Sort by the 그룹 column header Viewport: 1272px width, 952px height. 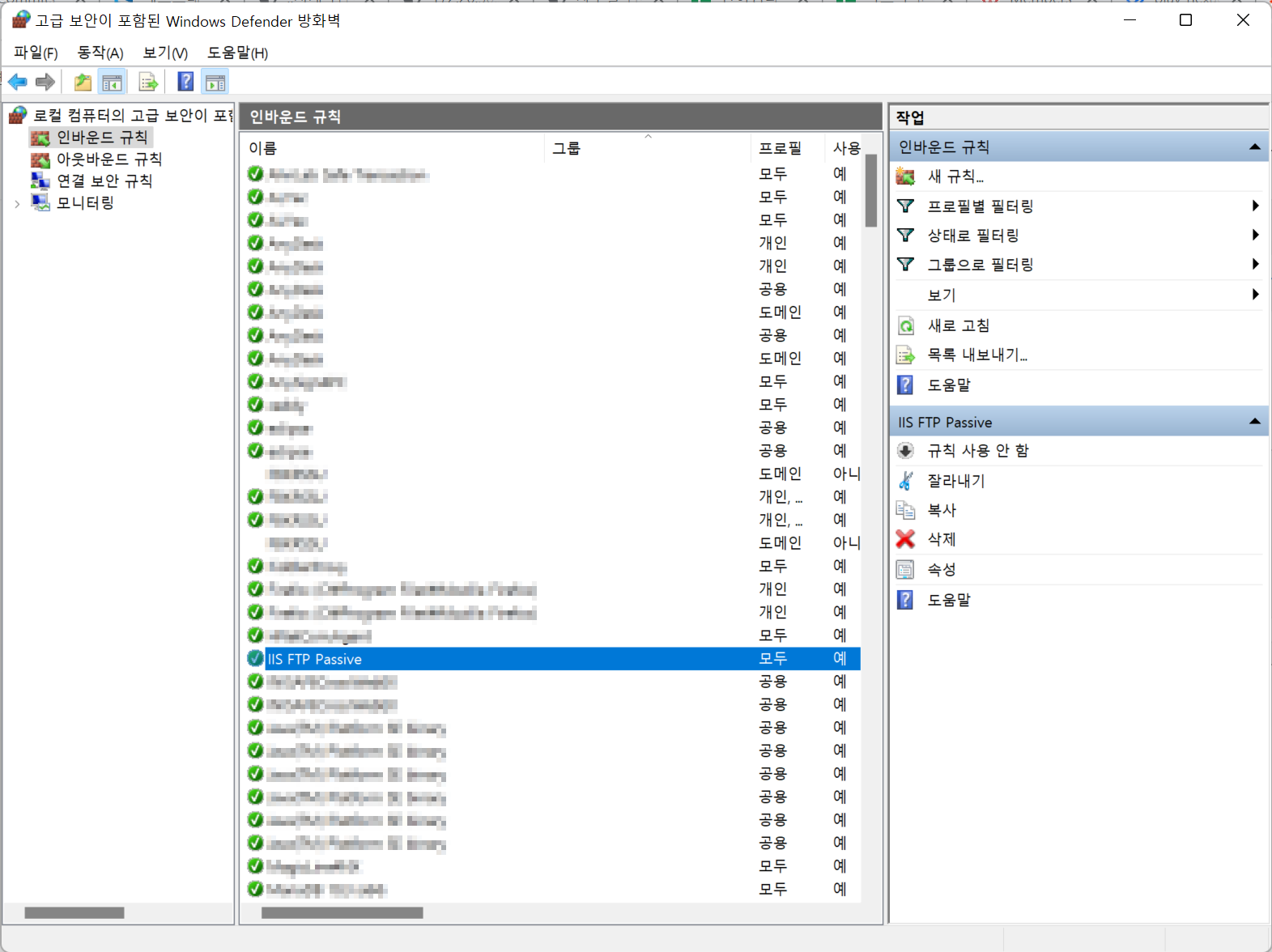tap(648, 148)
